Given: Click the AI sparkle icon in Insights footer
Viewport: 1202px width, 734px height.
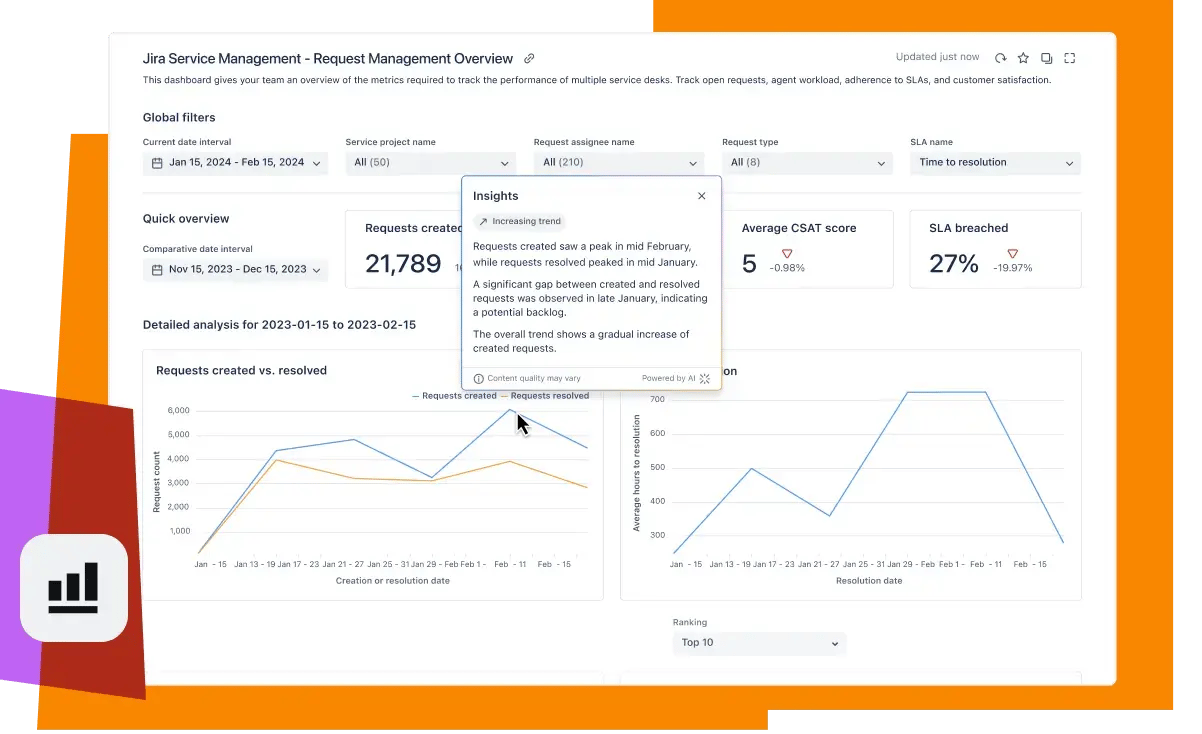Looking at the screenshot, I should click(705, 379).
